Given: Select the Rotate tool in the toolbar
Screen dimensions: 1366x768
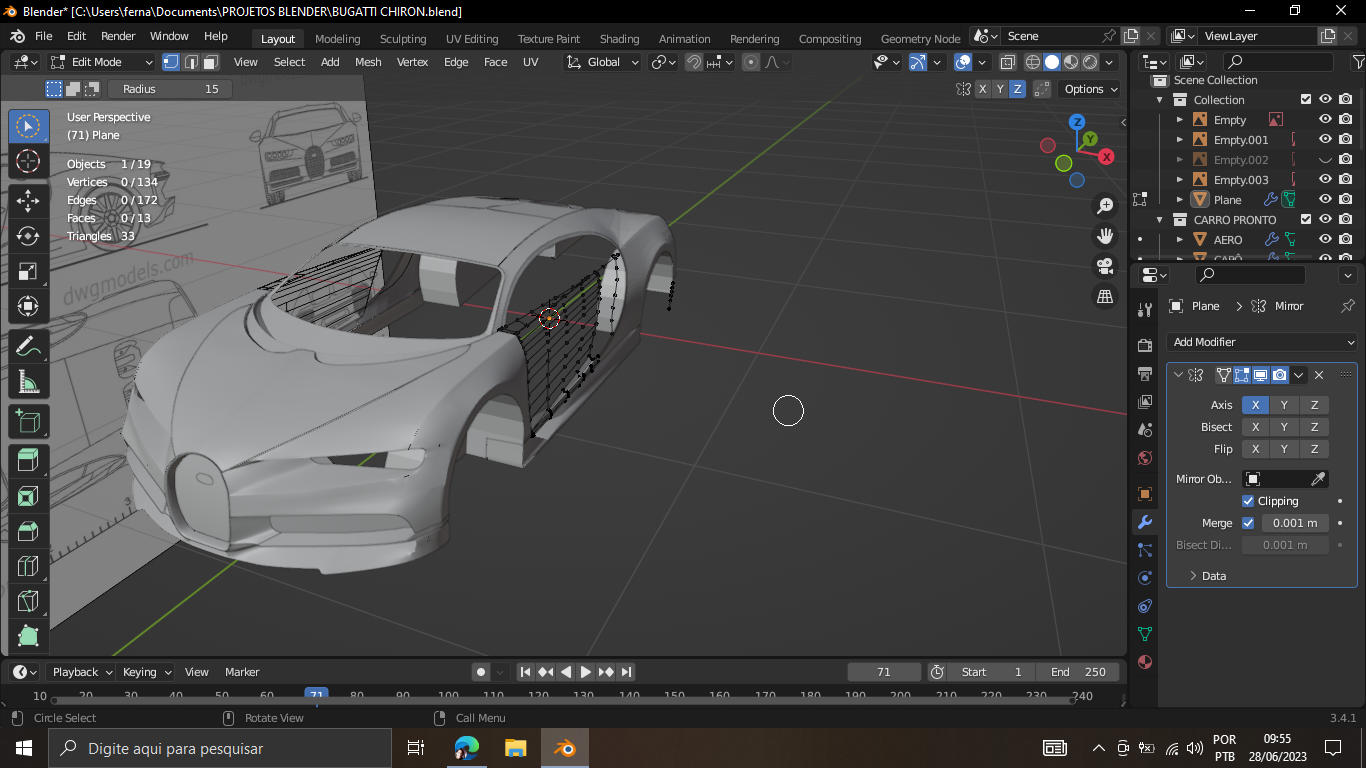Looking at the screenshot, I should point(28,236).
